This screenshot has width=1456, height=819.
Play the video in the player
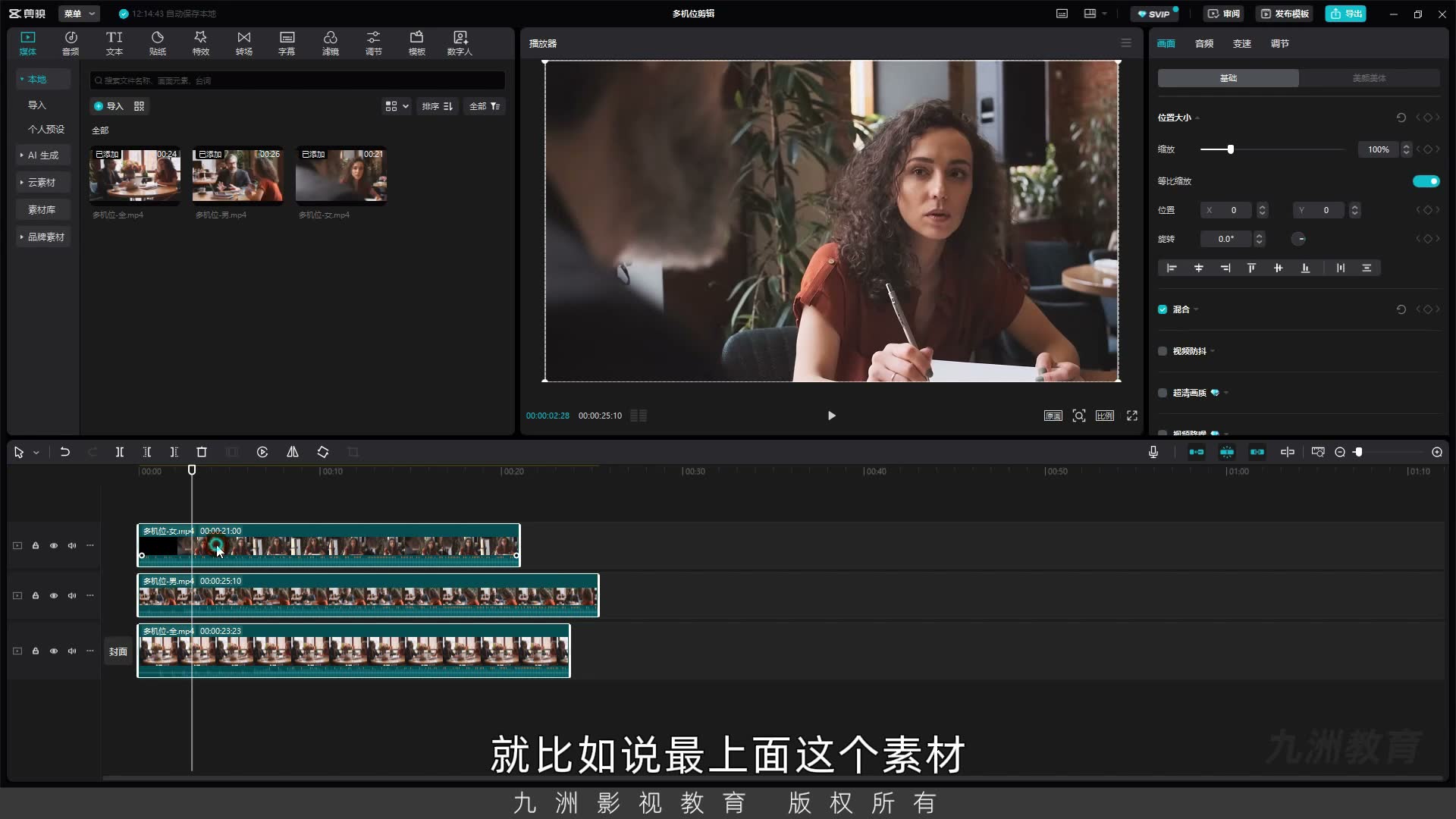pyautogui.click(x=832, y=416)
